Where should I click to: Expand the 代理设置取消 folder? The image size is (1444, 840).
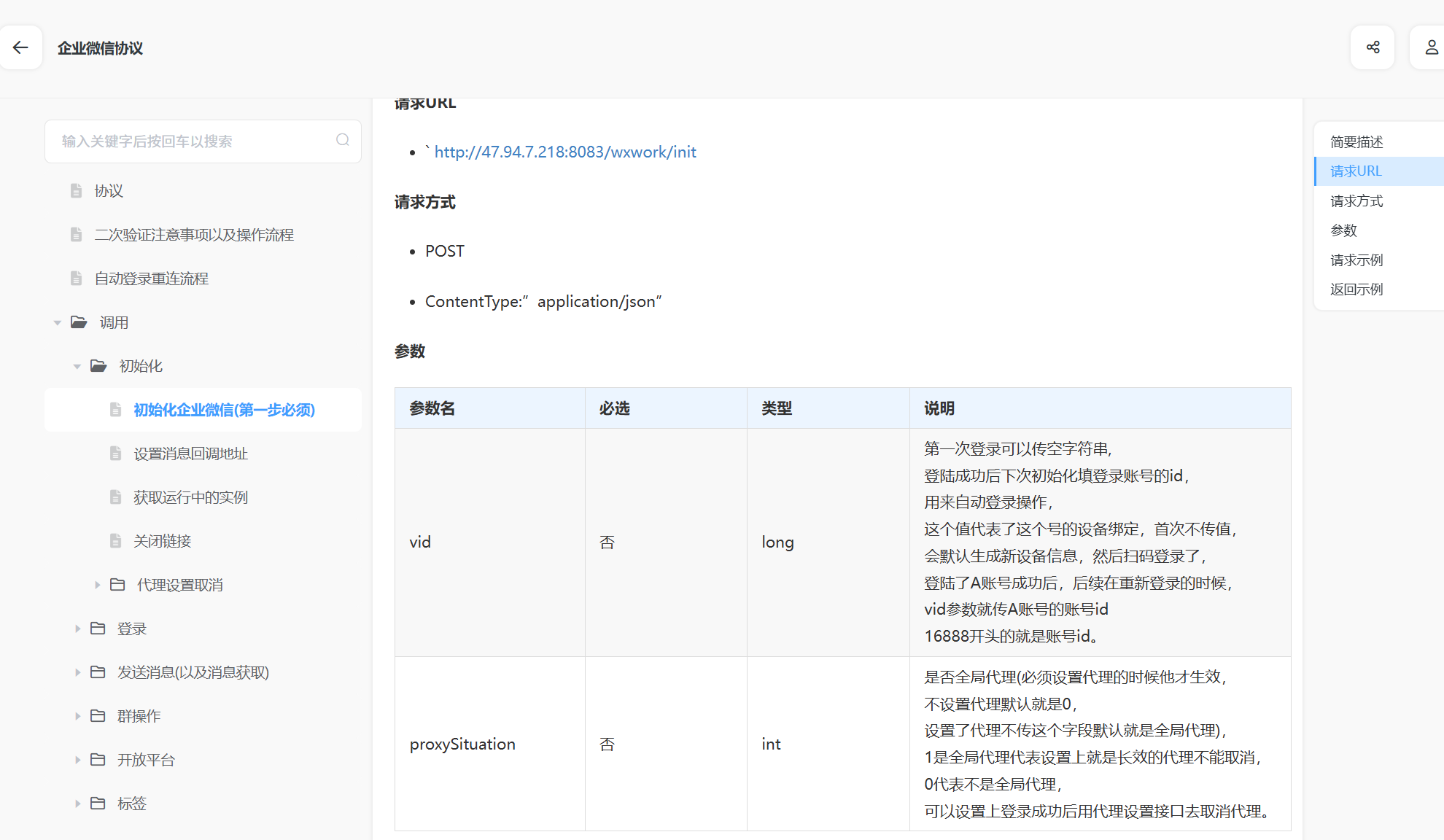click(97, 585)
